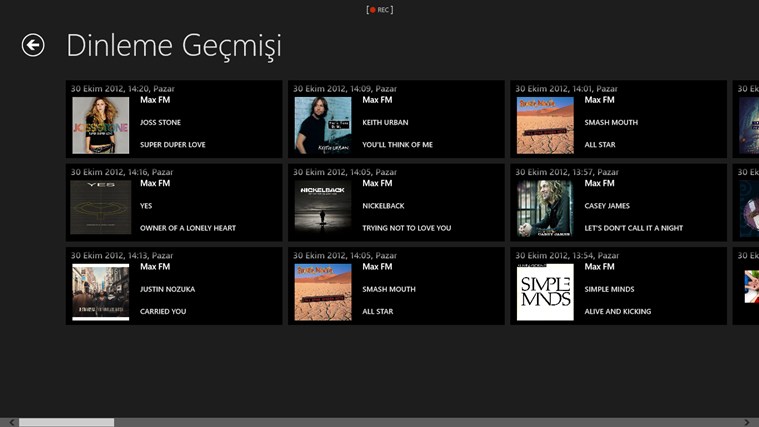This screenshot has height=427, width=759.
Task: Select artist name SIMPLE MINDS
Action: click(609, 289)
